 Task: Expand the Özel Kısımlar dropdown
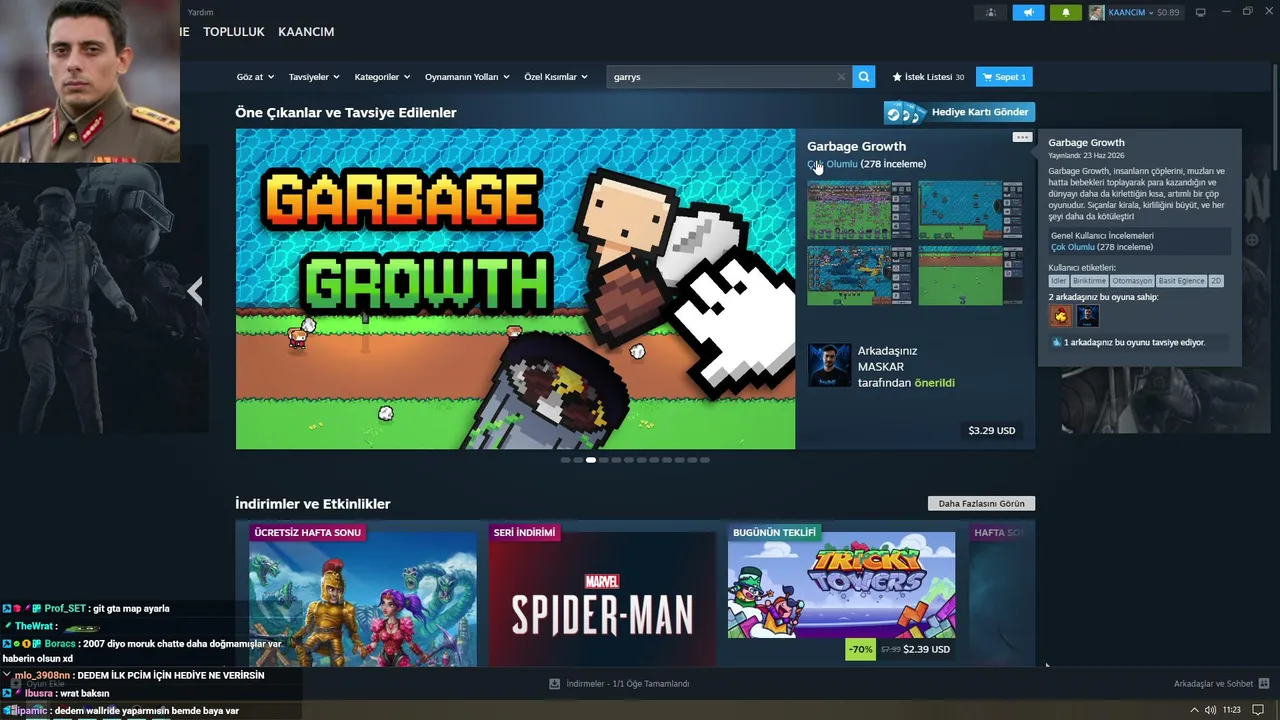(555, 77)
